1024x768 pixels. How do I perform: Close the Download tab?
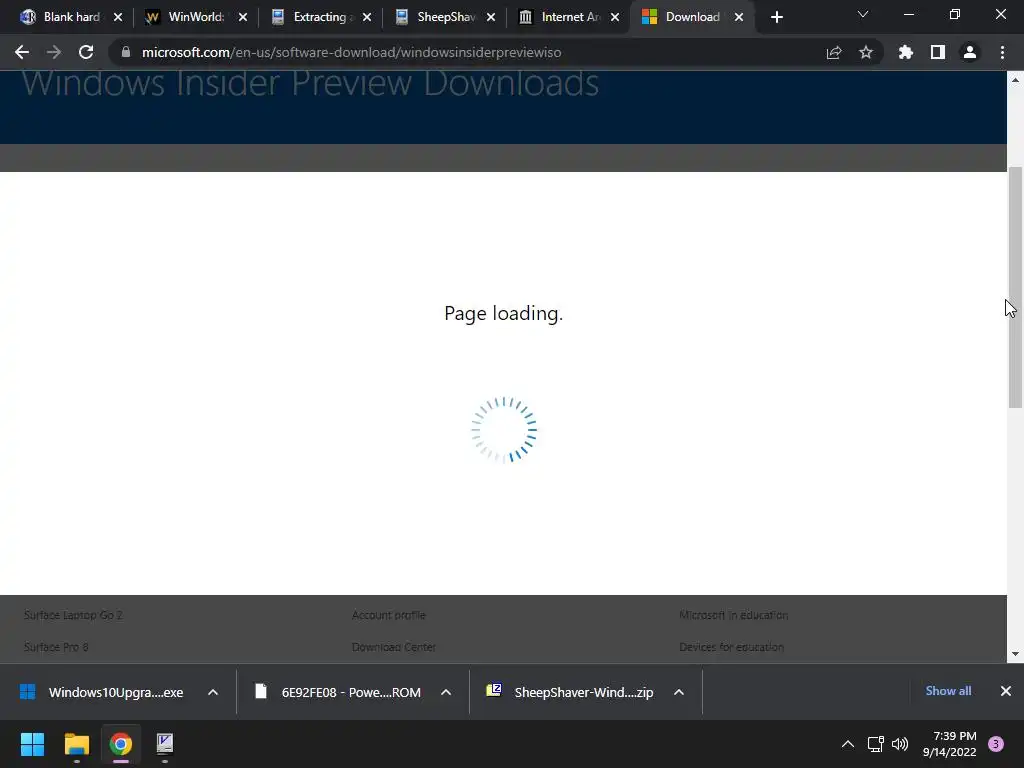(739, 17)
